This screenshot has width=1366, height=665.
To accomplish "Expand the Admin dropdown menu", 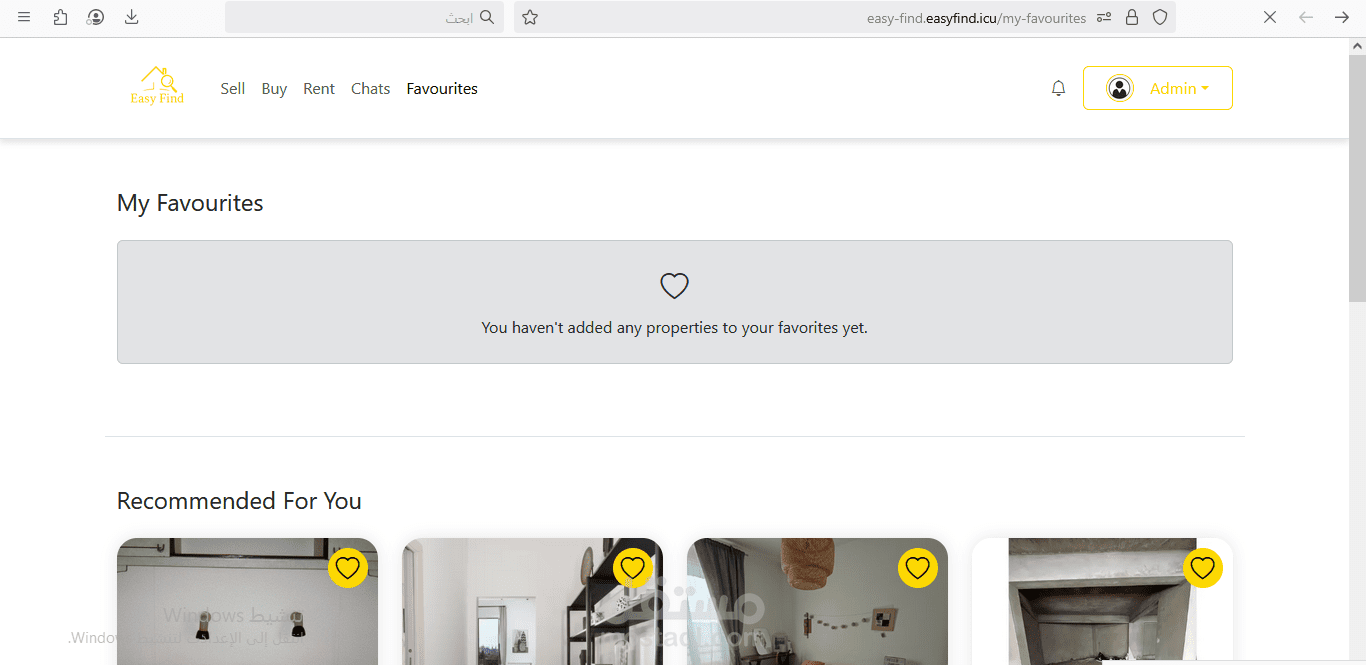I will (x=1158, y=88).
